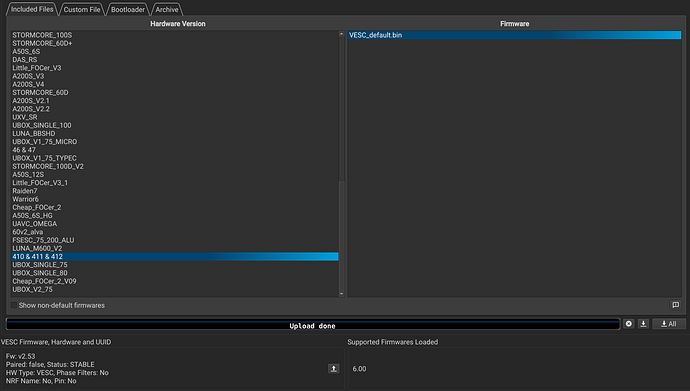
Task: Open the Bootloader tab
Action: (x=128, y=9)
